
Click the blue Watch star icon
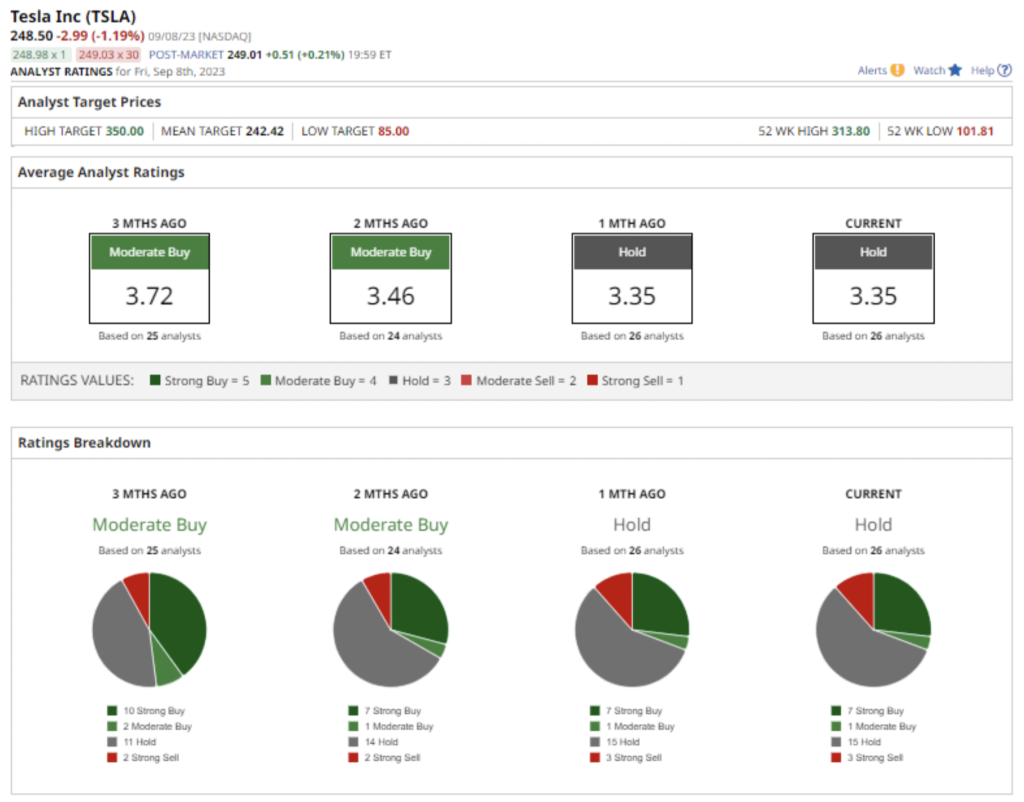[955, 70]
